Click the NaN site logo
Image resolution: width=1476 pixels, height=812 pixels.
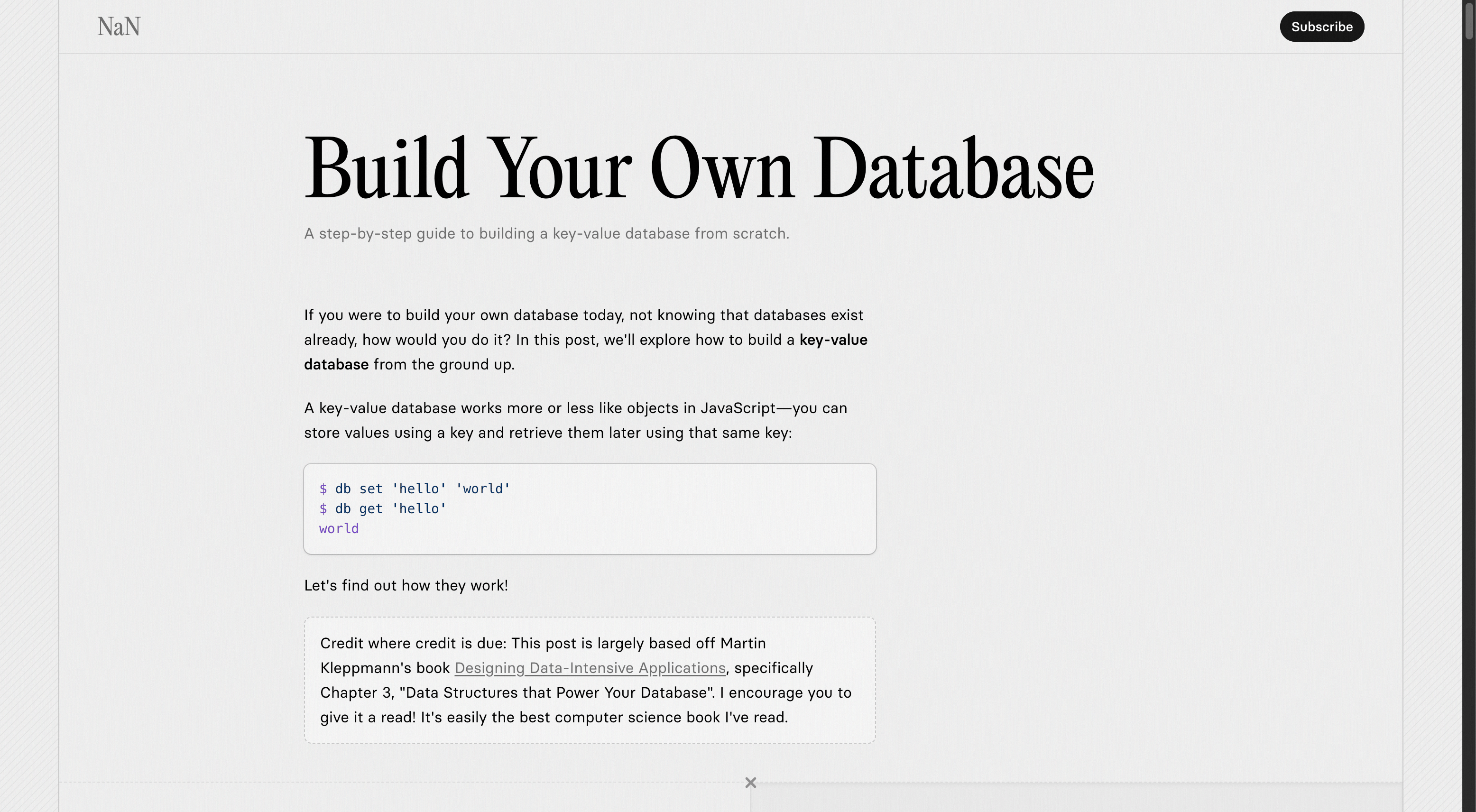pyautogui.click(x=119, y=27)
